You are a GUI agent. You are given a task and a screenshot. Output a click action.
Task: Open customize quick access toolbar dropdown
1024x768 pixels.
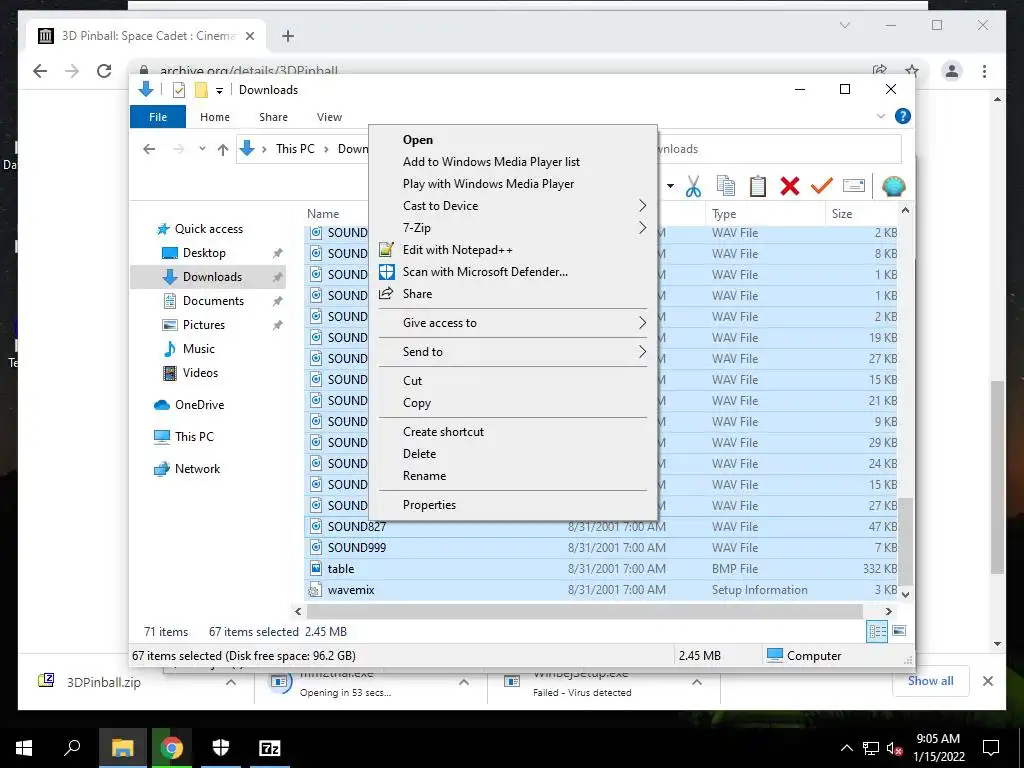[x=219, y=91]
